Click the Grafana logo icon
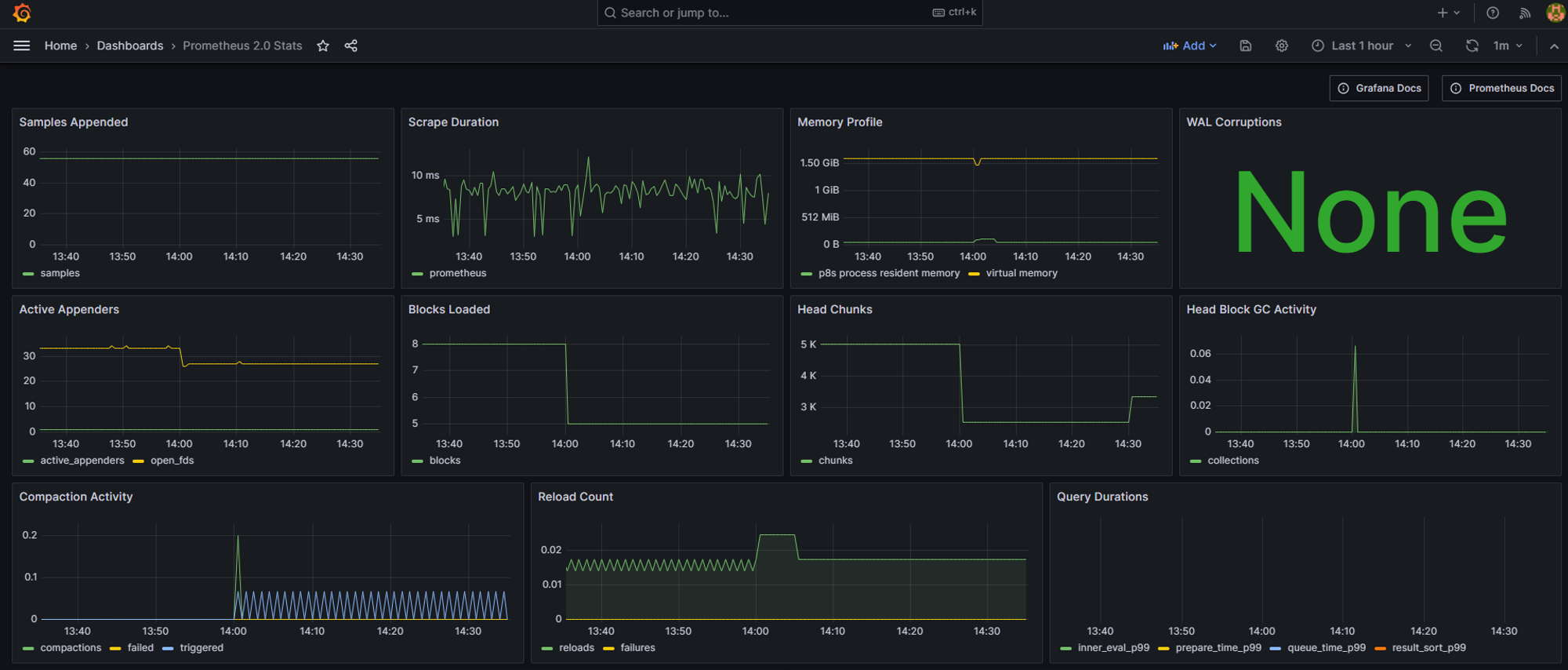 (22, 13)
